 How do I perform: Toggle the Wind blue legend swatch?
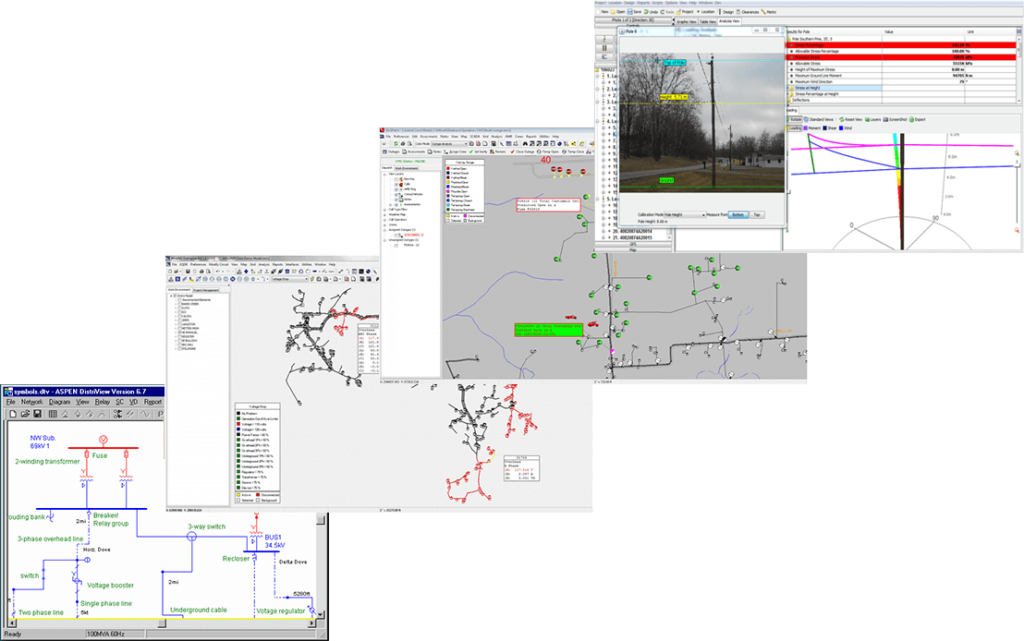click(x=841, y=128)
